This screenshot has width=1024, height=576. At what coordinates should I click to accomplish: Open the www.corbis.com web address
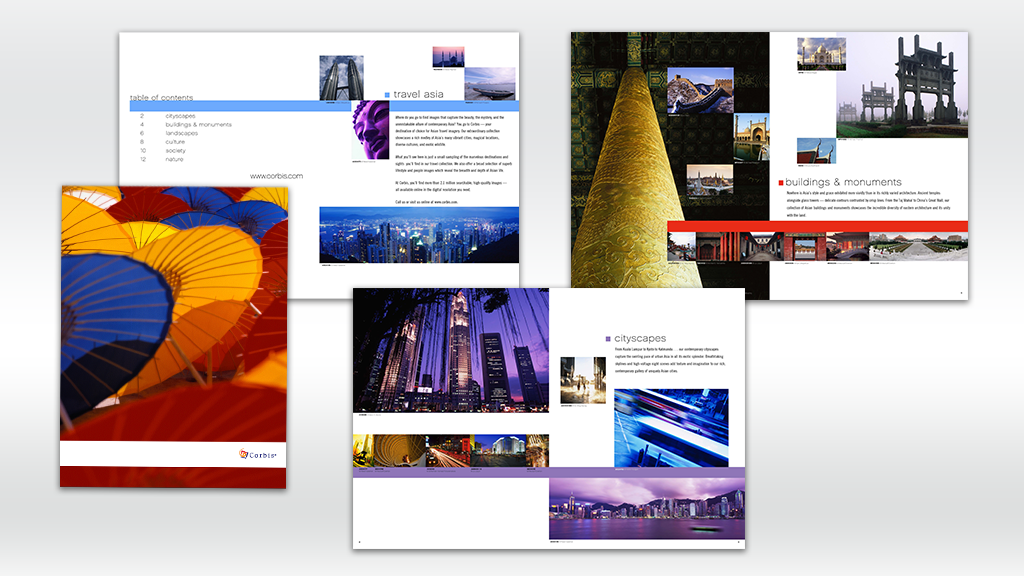[276, 176]
